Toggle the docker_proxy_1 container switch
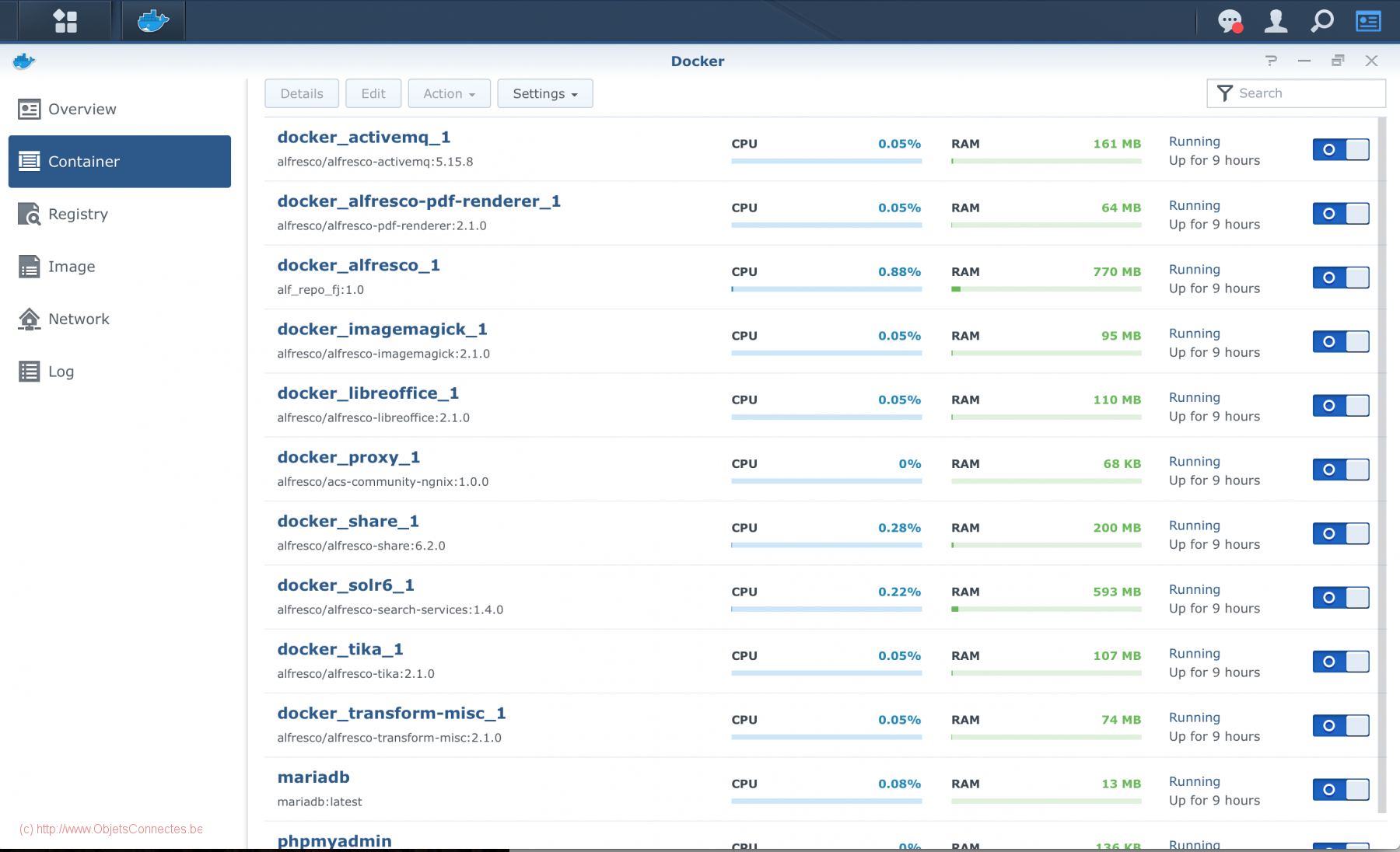Image resolution: width=1400 pixels, height=852 pixels. (1341, 470)
